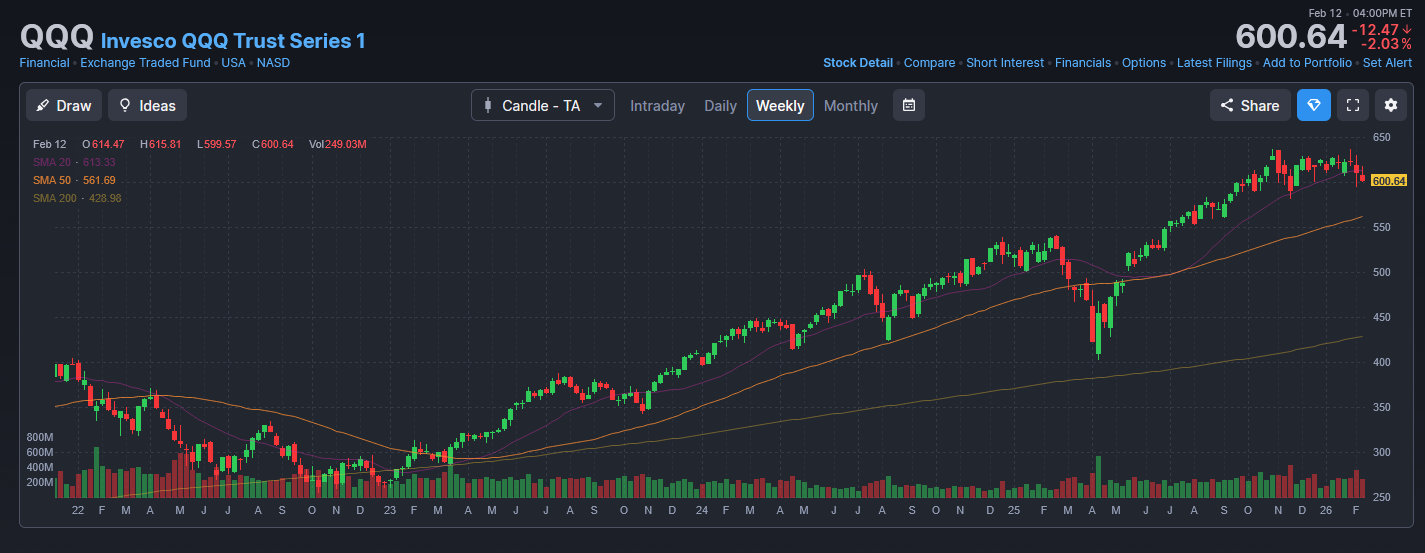Click the SMA 50 indicator label
Viewport: 1425px width, 553px height.
[x=74, y=180]
